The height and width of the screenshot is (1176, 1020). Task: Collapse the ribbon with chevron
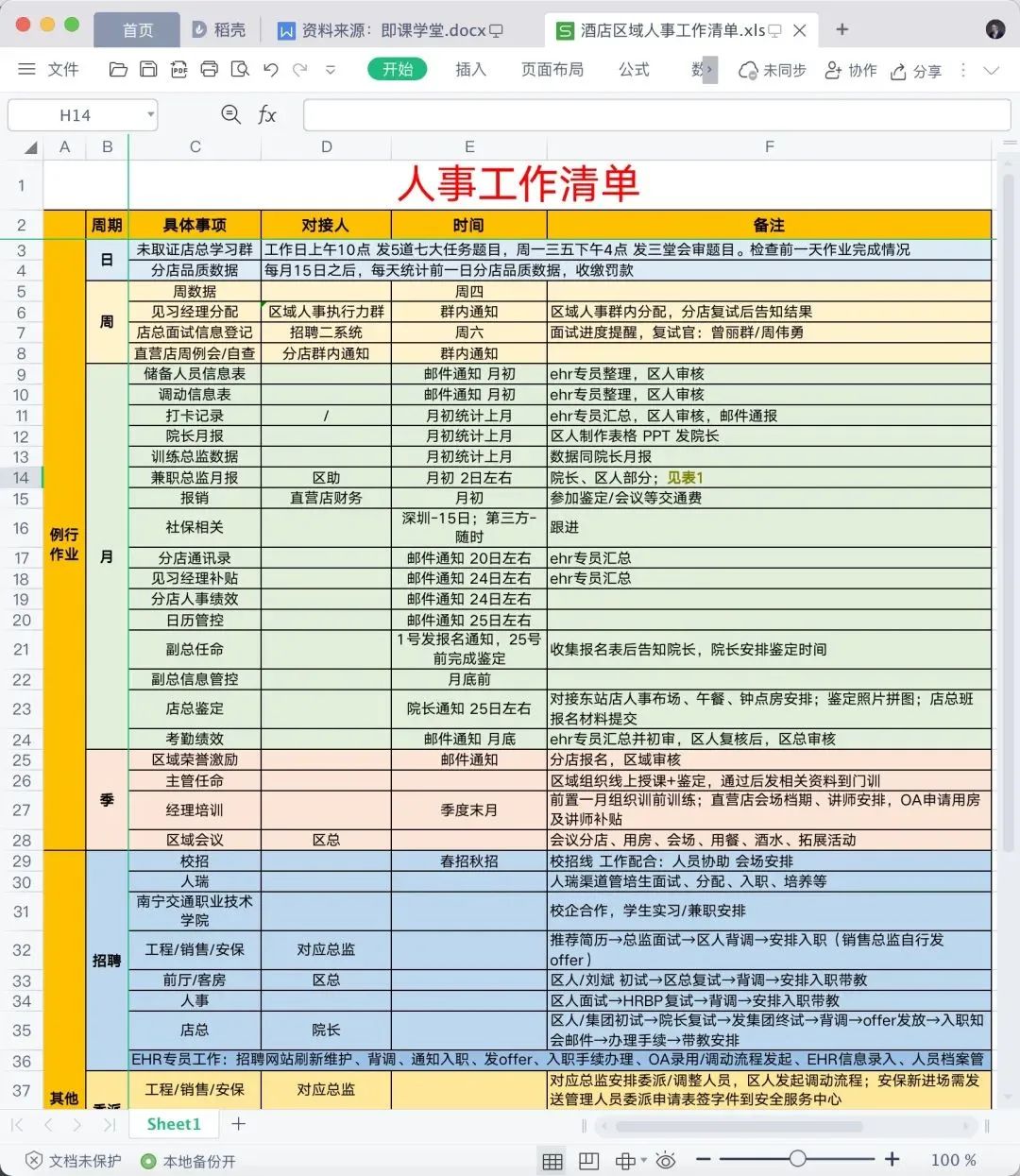[991, 70]
